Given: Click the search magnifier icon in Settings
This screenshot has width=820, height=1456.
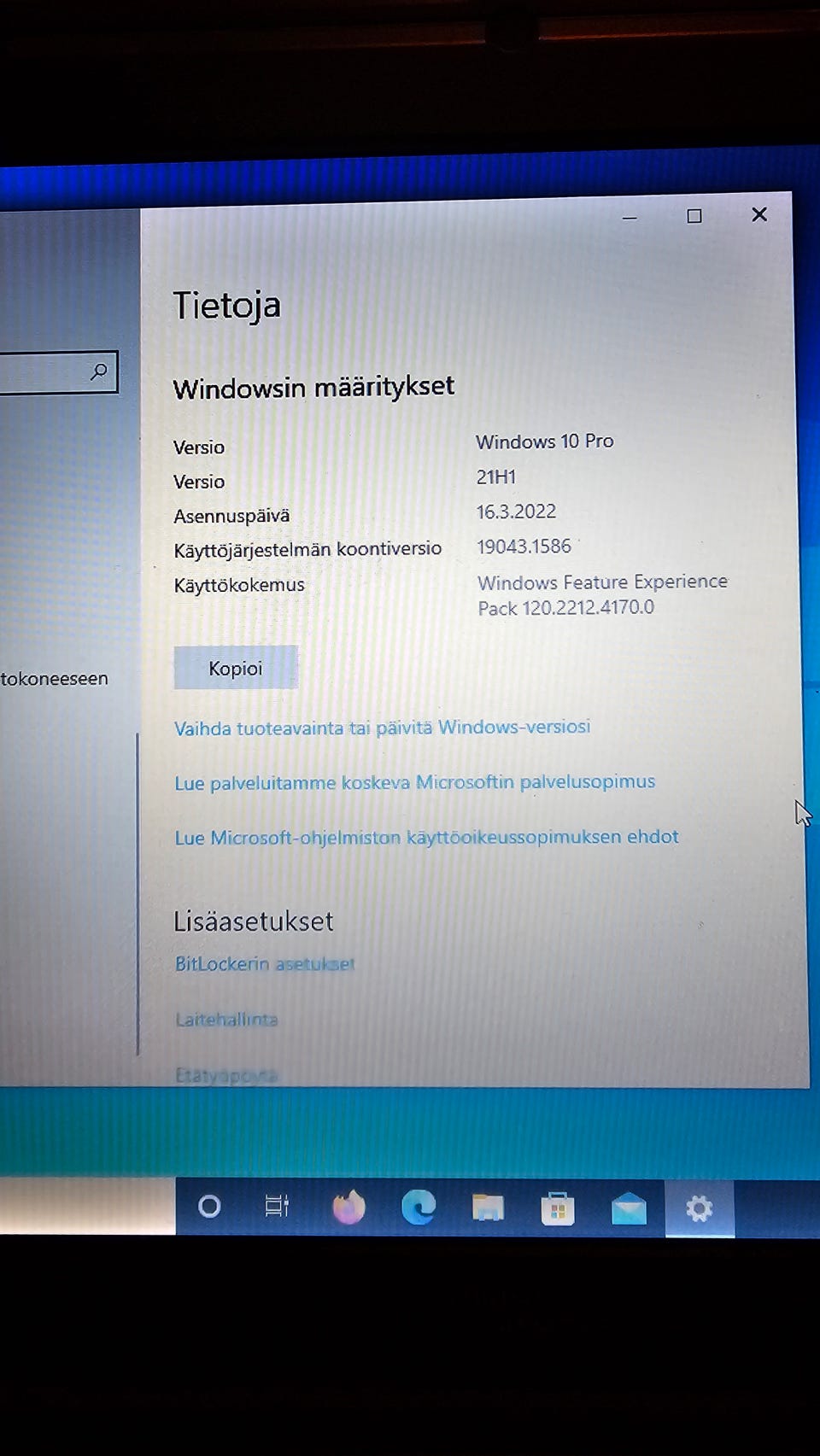Looking at the screenshot, I should (99, 371).
